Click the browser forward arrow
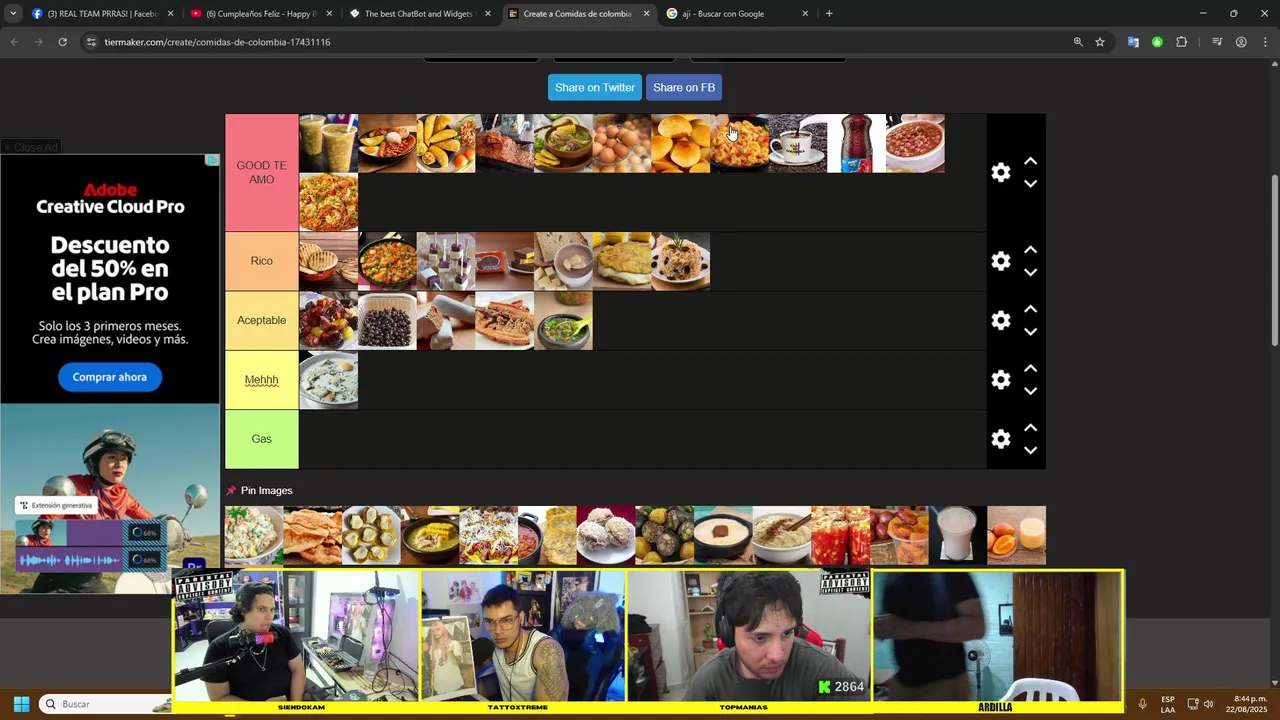The image size is (1280, 720). 38,42
